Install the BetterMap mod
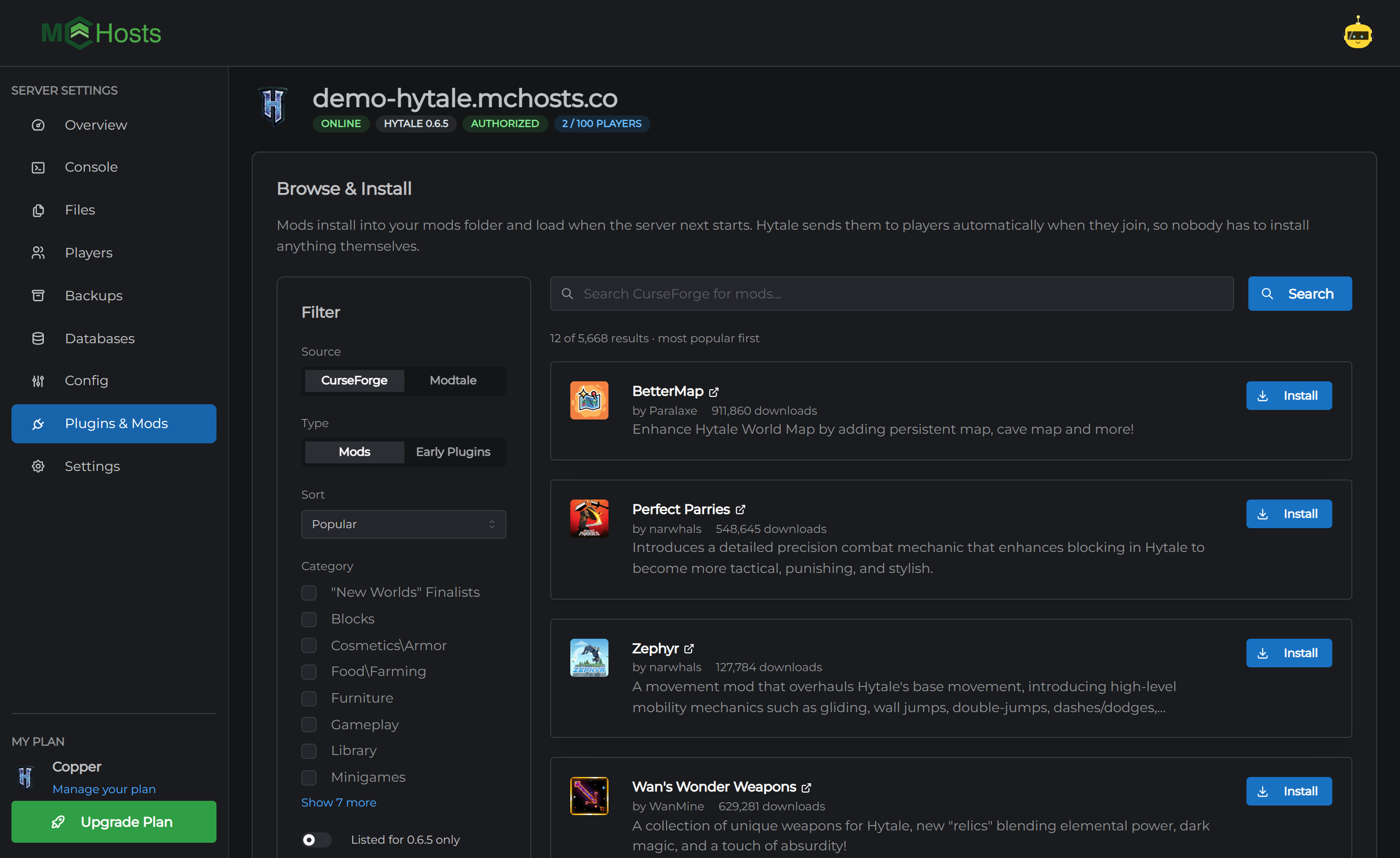This screenshot has height=858, width=1400. (1288, 396)
